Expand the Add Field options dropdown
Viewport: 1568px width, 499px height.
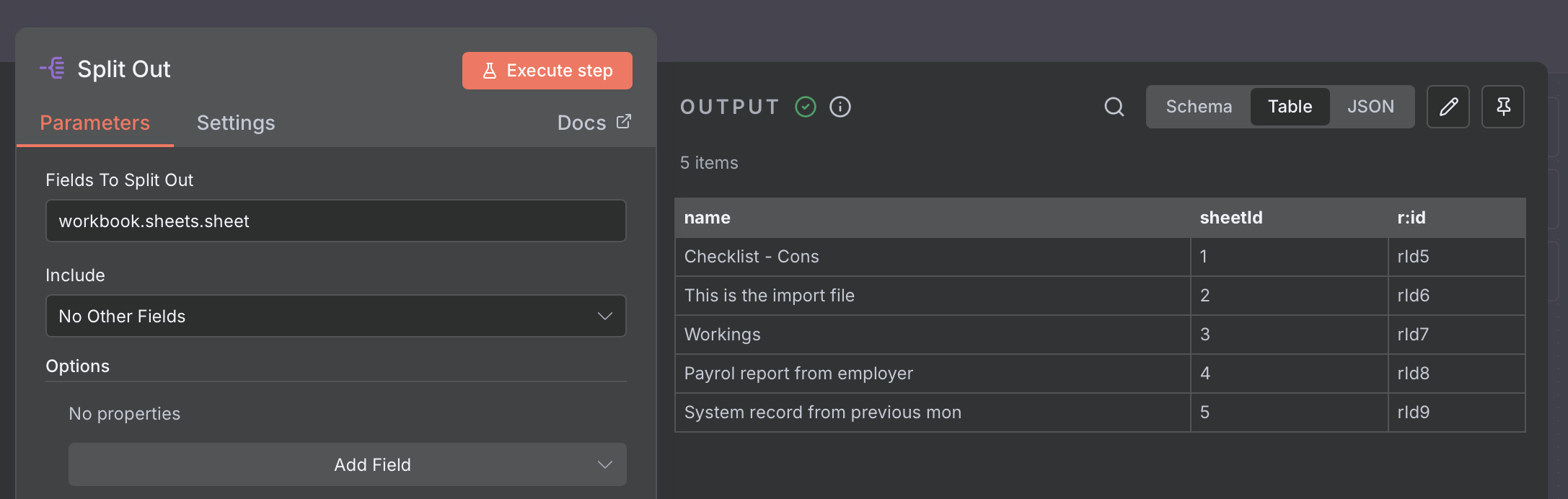pos(347,464)
